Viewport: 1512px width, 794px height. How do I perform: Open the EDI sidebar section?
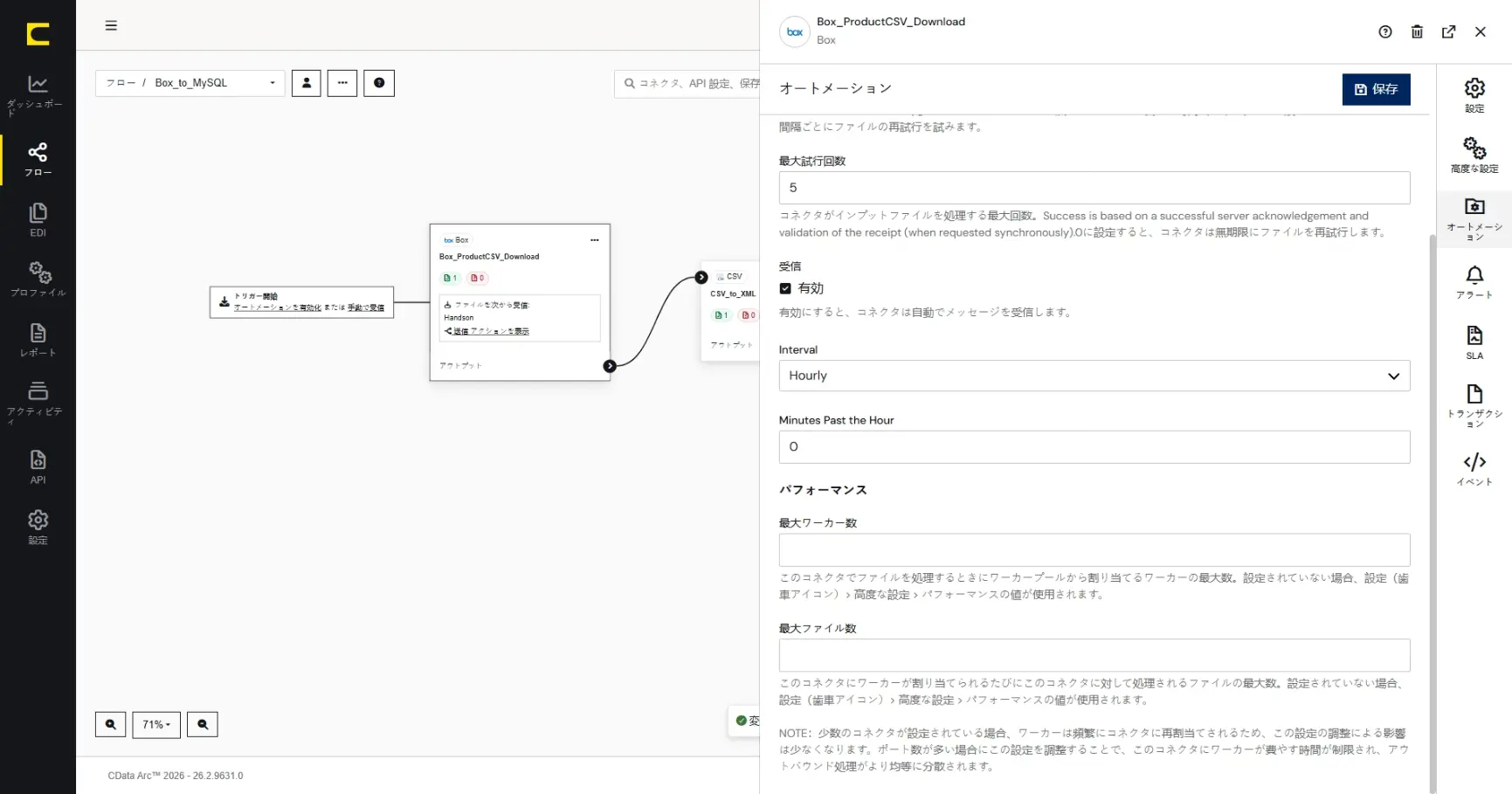pos(38,220)
